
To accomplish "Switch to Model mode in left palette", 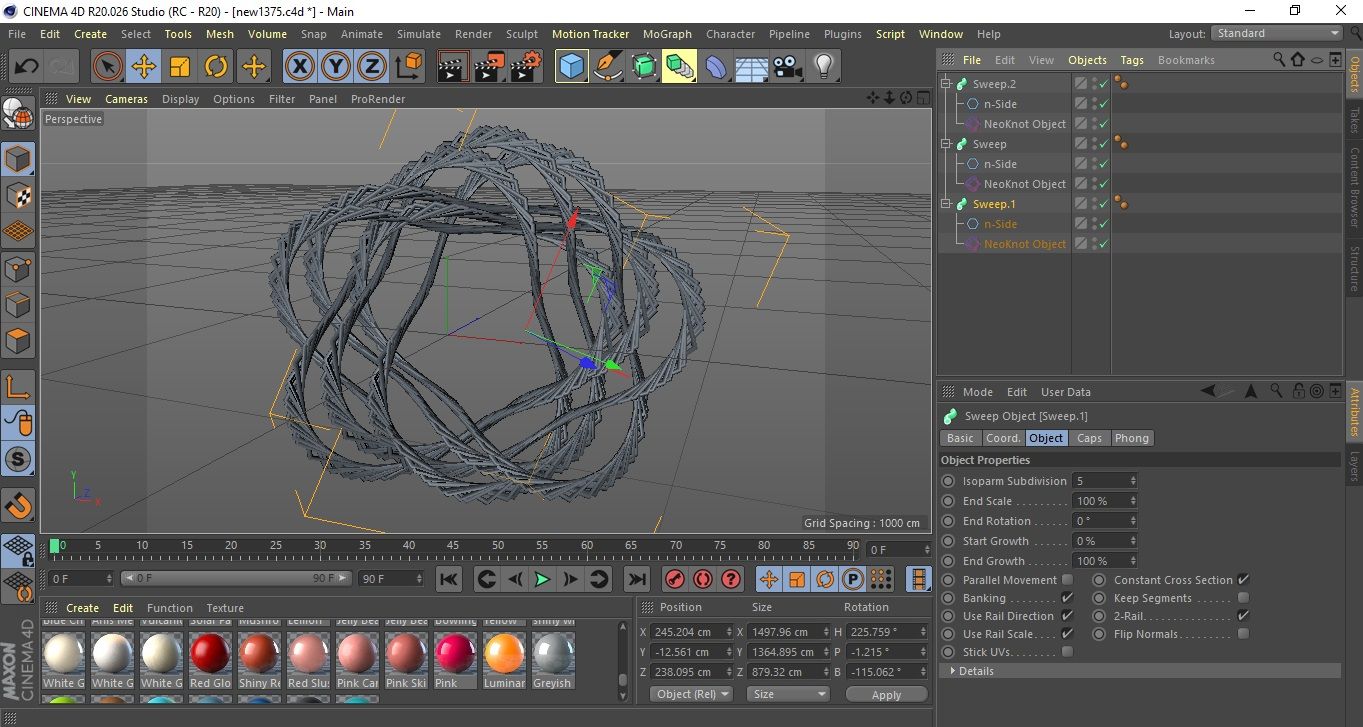I will point(19,159).
